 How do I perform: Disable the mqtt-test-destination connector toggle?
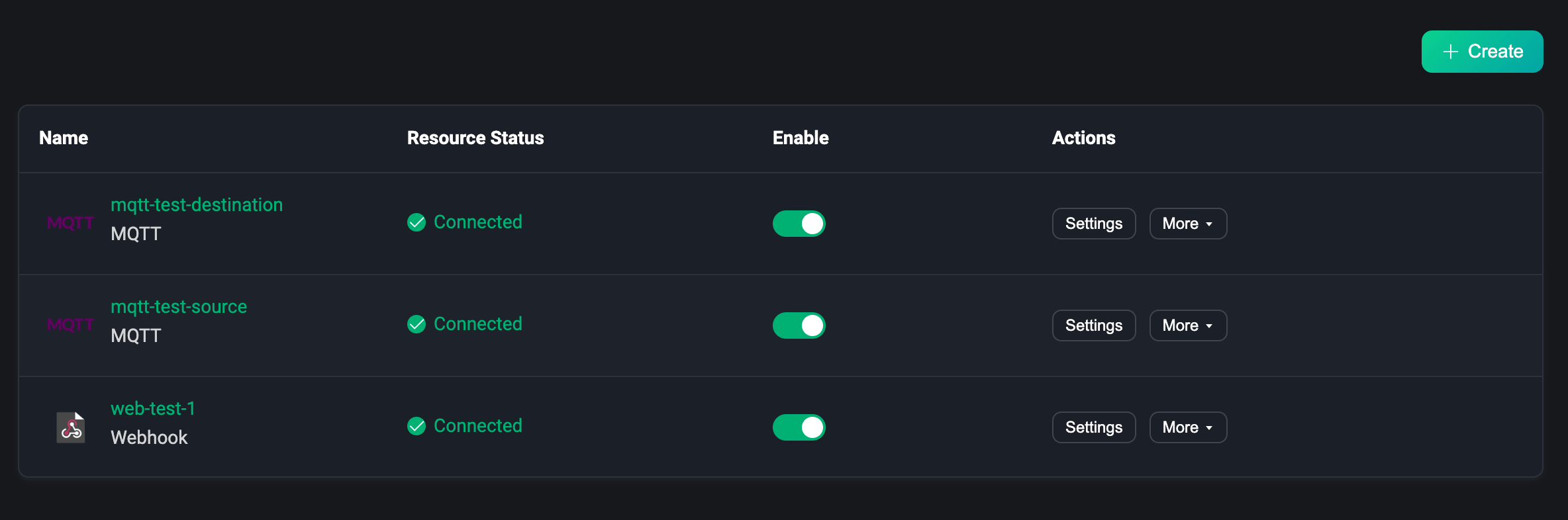[x=799, y=224]
